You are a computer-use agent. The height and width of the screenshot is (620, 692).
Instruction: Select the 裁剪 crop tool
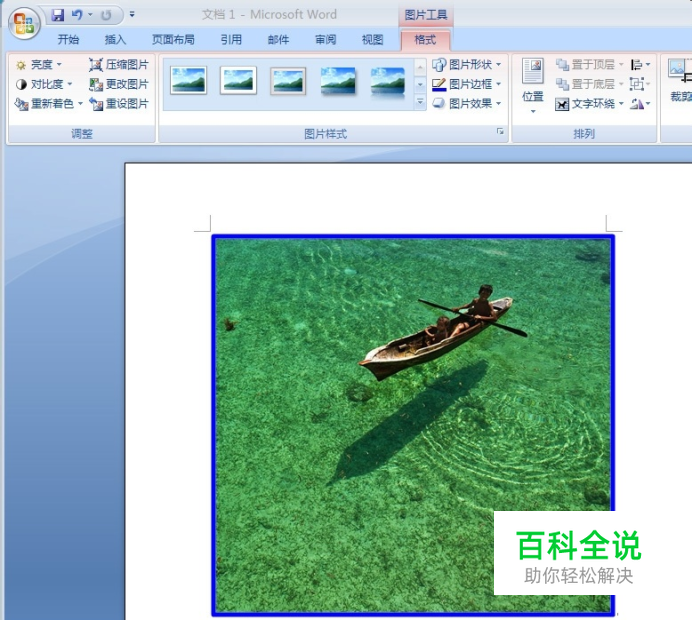(x=680, y=80)
